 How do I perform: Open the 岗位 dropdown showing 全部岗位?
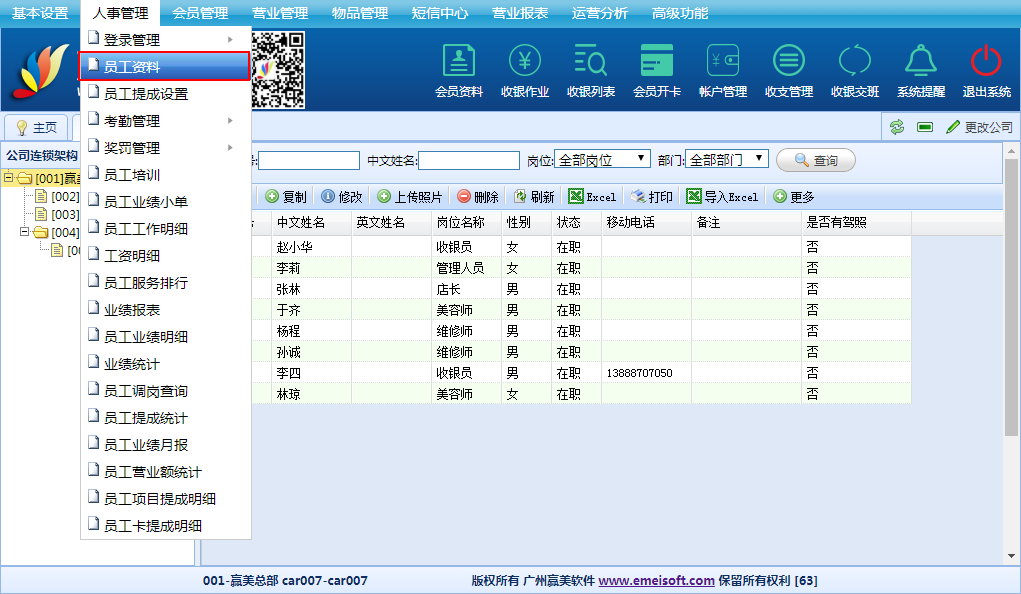coord(602,160)
